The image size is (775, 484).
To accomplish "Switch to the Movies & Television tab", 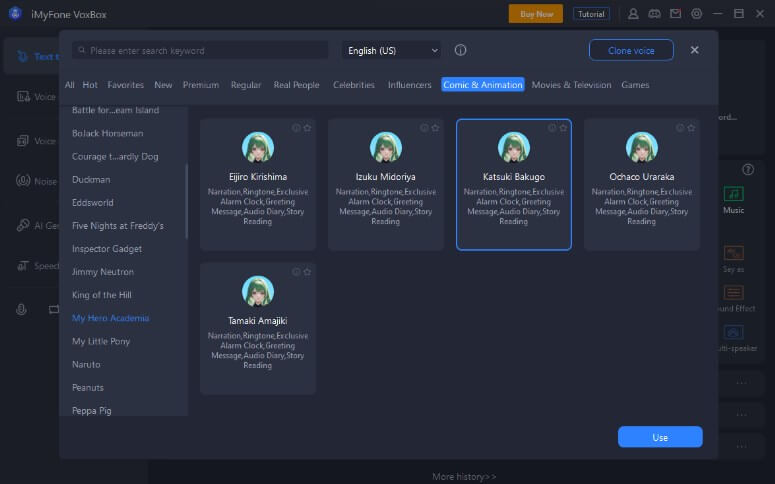I will 571,85.
